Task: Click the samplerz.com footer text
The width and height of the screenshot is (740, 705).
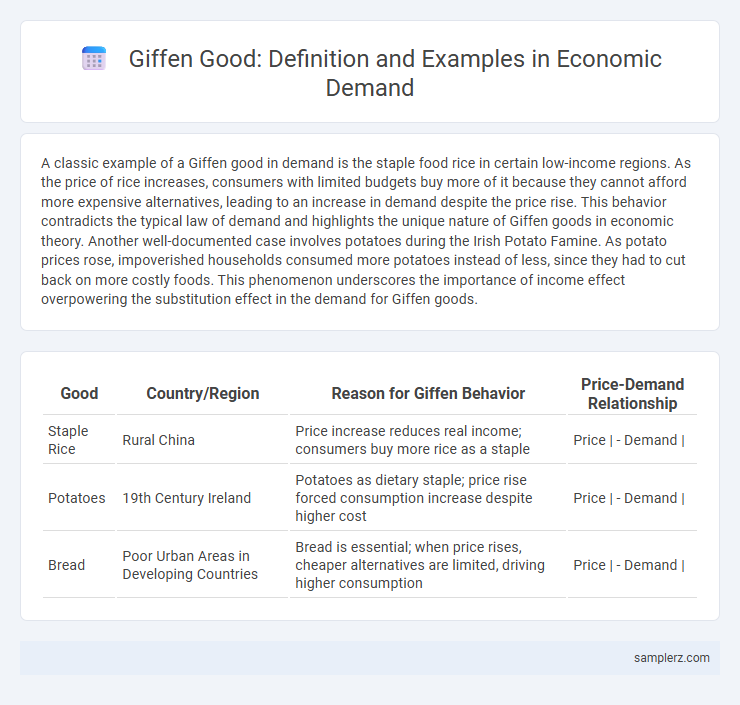Action: 671,657
